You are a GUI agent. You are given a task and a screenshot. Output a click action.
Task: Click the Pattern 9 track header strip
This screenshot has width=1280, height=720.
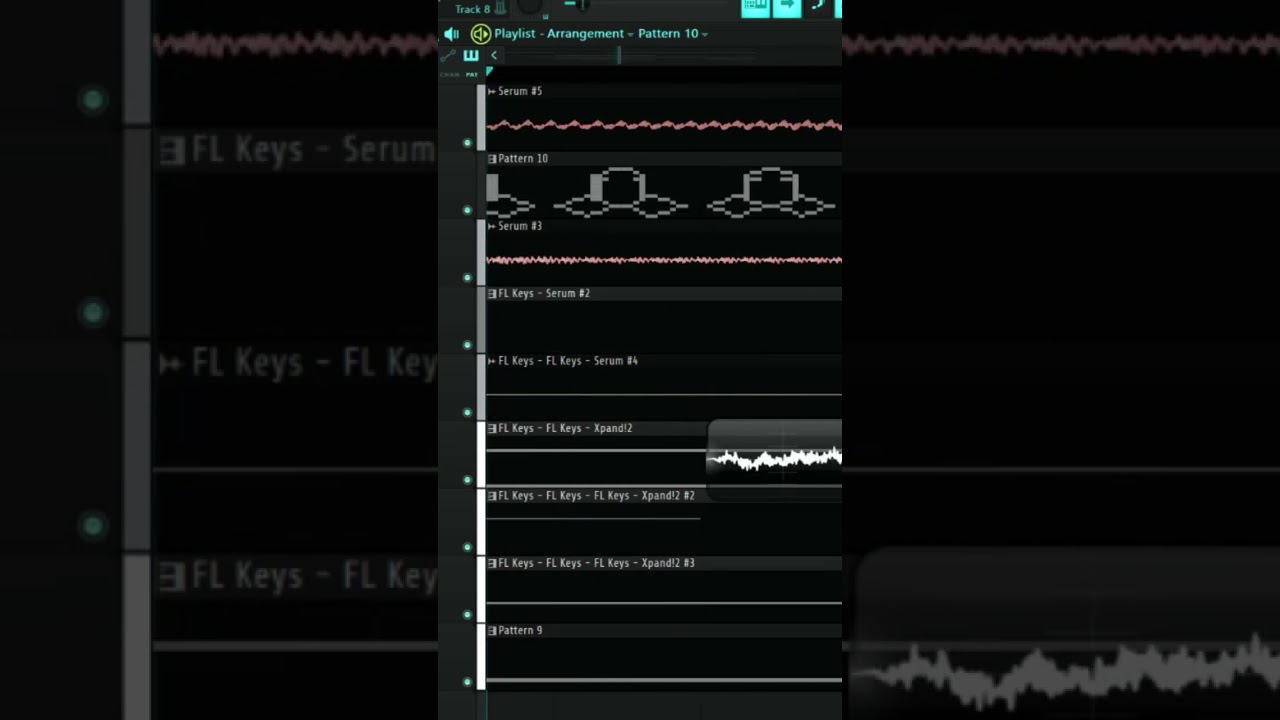coord(481,657)
